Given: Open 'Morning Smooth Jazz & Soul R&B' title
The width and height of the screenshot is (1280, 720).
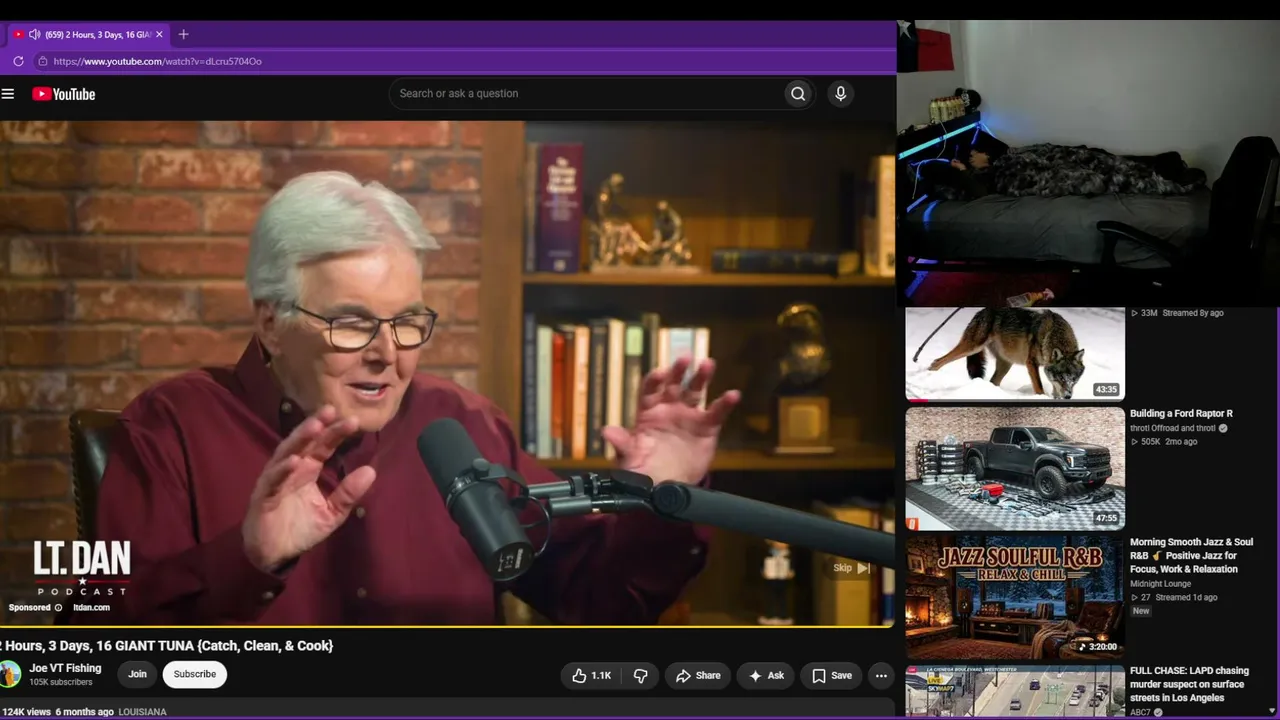Looking at the screenshot, I should pyautogui.click(x=1191, y=556).
